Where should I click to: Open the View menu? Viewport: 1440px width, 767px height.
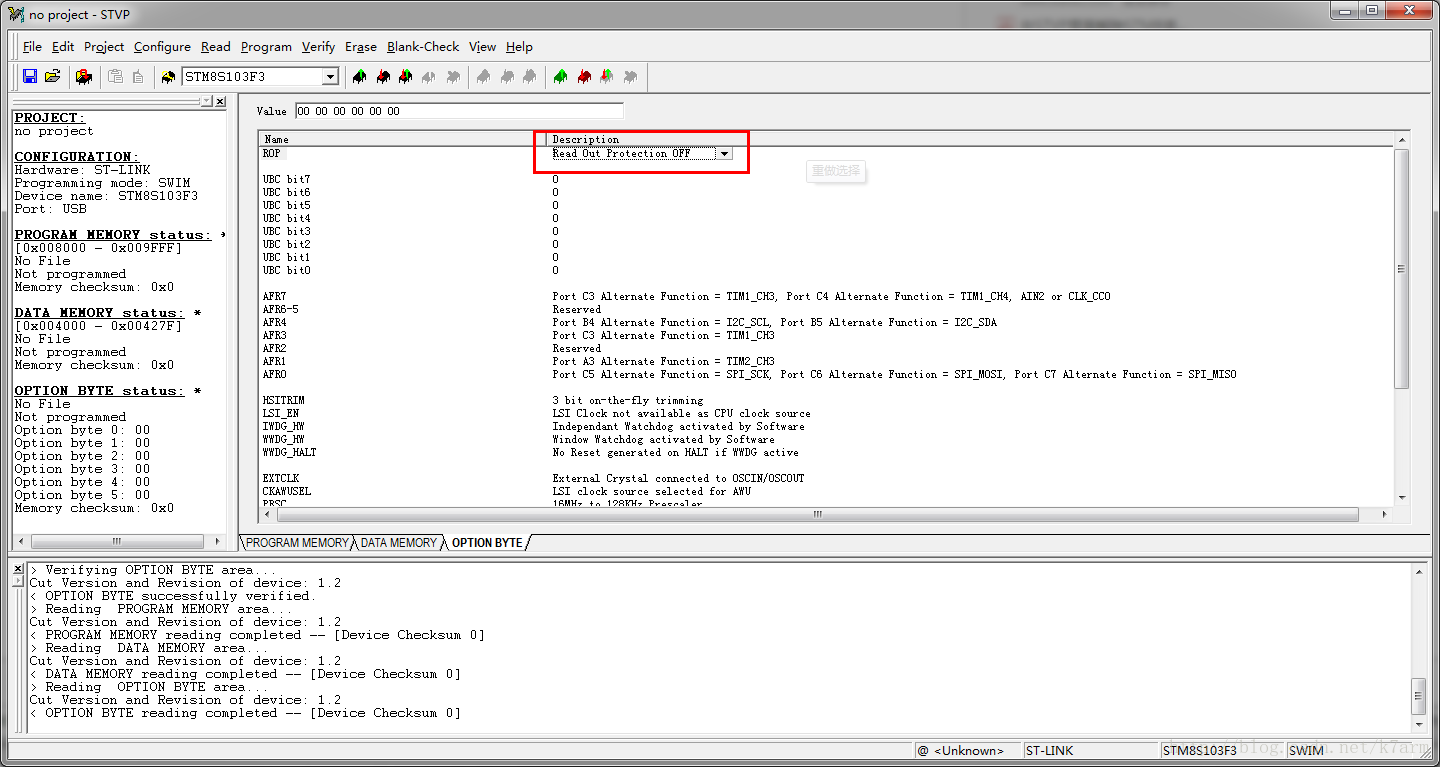pyautogui.click(x=482, y=46)
